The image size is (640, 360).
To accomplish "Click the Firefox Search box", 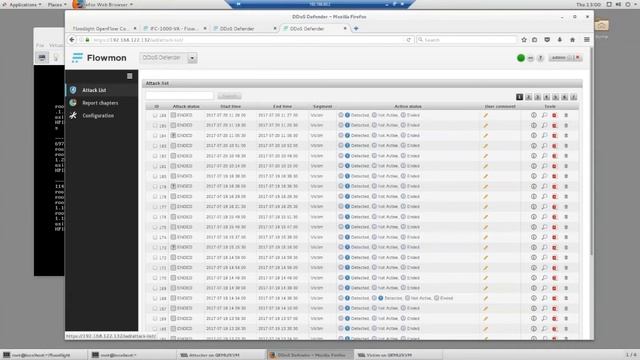I will (467, 40).
